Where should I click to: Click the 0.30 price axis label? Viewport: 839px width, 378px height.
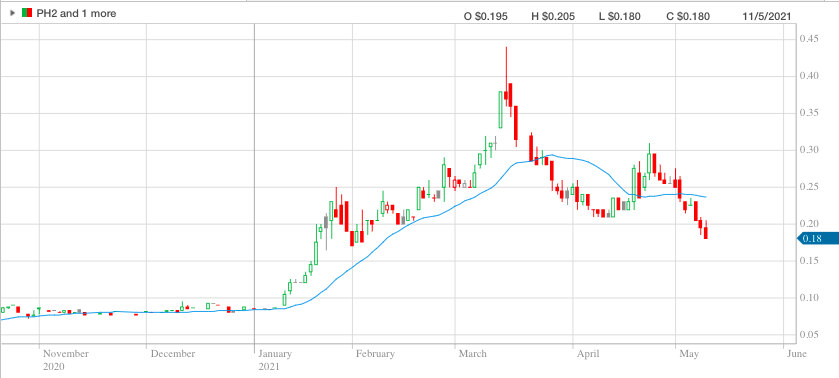tap(808, 150)
